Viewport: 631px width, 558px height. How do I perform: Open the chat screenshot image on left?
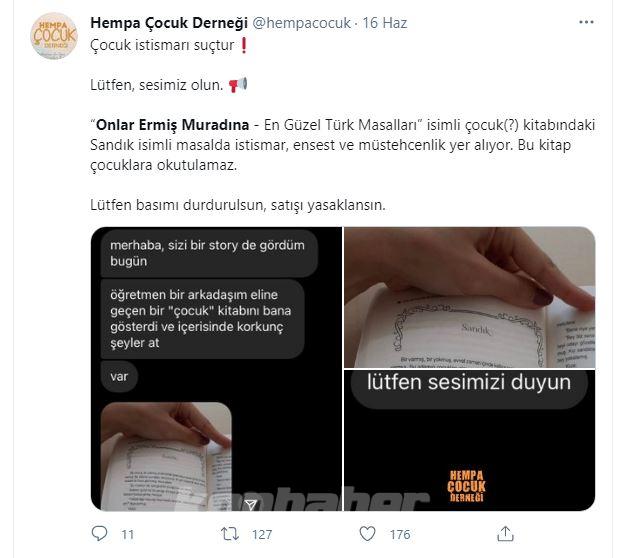click(217, 369)
